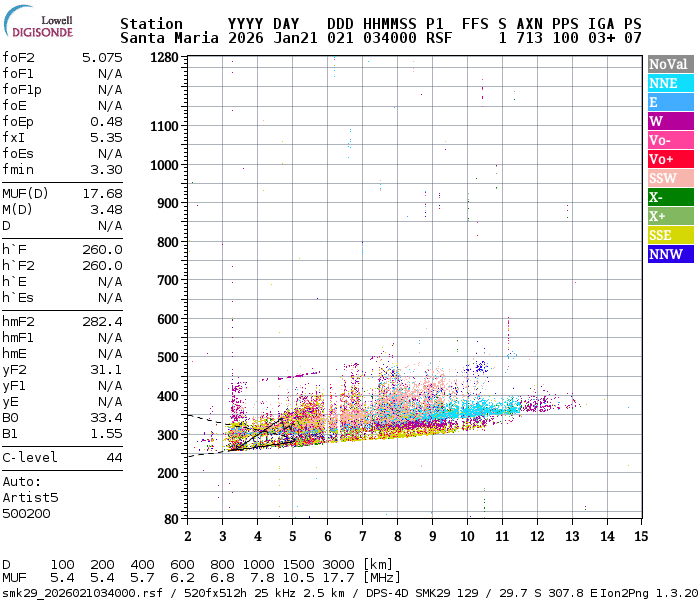Select the E blue legend swatch

[x=671, y=102]
